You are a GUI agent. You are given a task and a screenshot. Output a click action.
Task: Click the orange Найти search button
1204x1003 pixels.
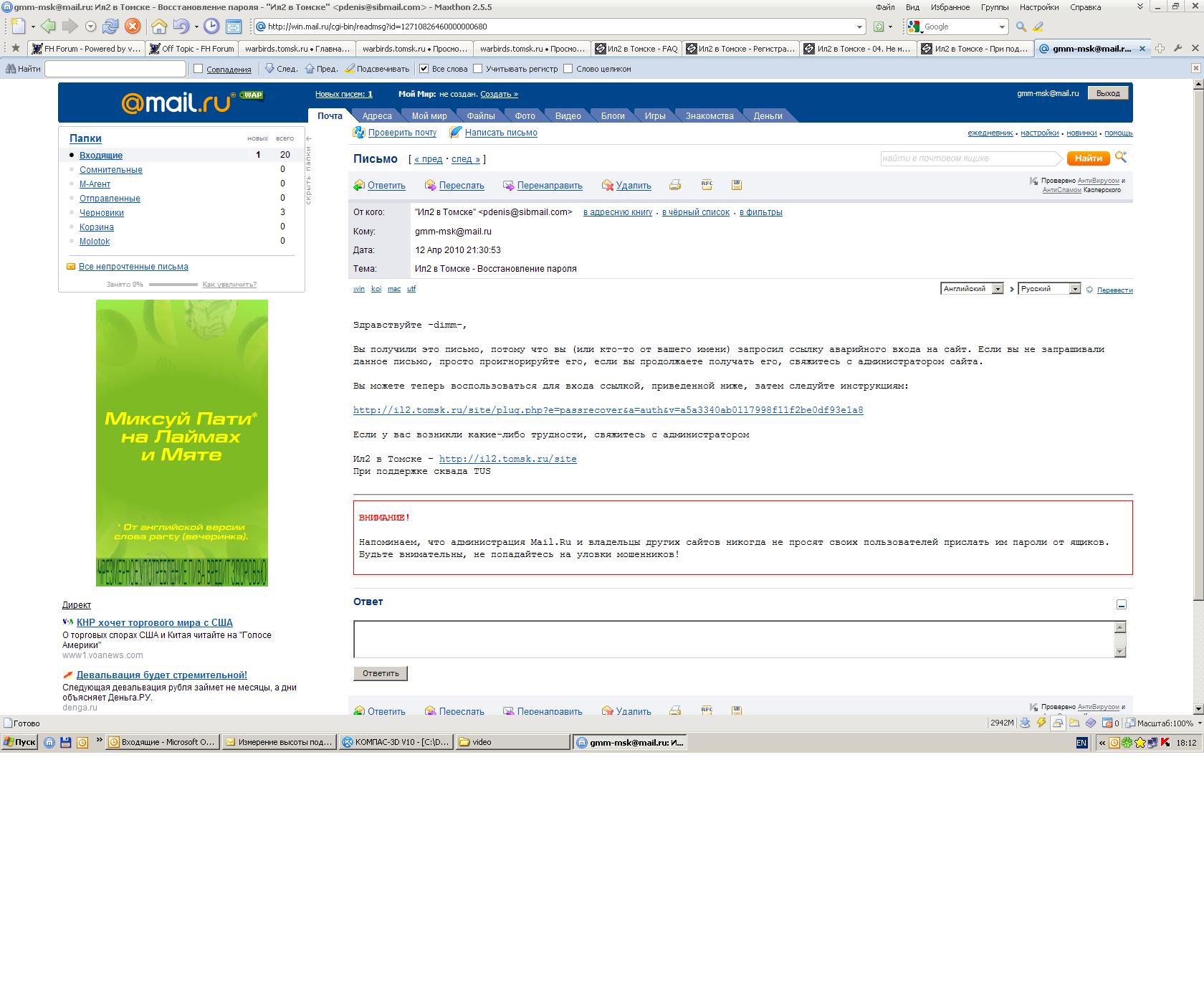1087,158
